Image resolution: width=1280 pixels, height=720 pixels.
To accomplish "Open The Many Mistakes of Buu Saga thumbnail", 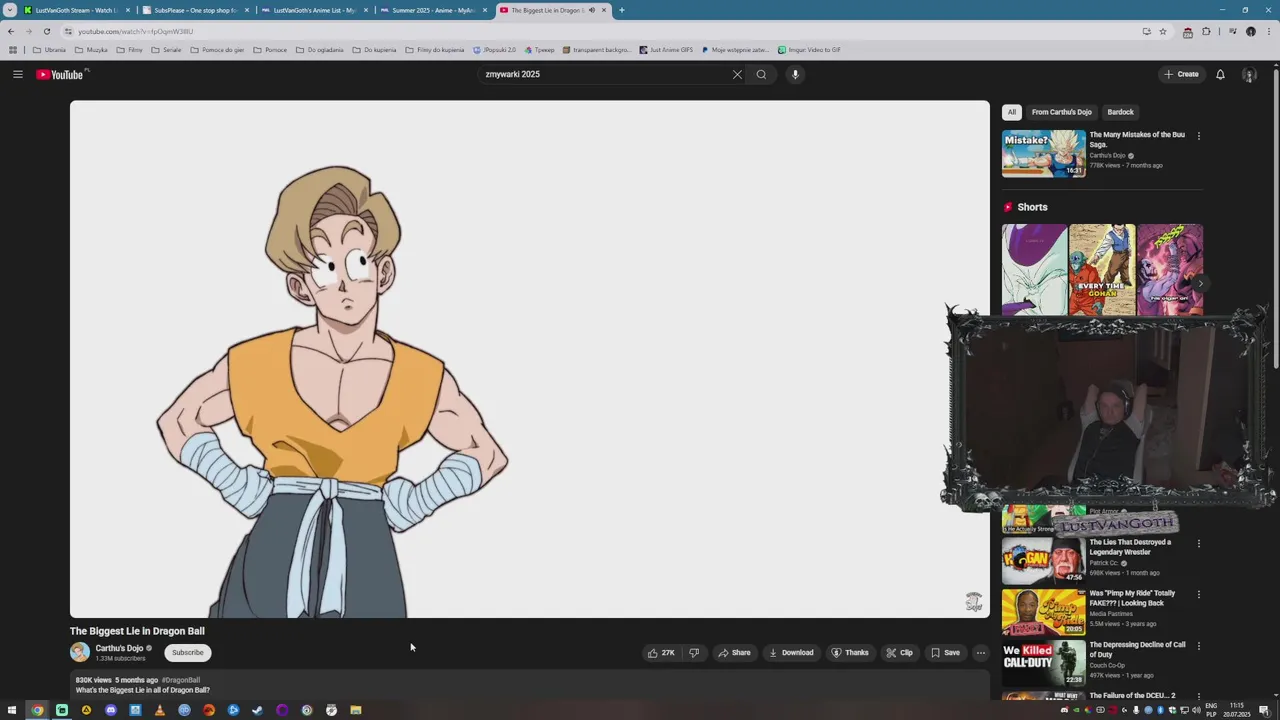I will point(1044,153).
